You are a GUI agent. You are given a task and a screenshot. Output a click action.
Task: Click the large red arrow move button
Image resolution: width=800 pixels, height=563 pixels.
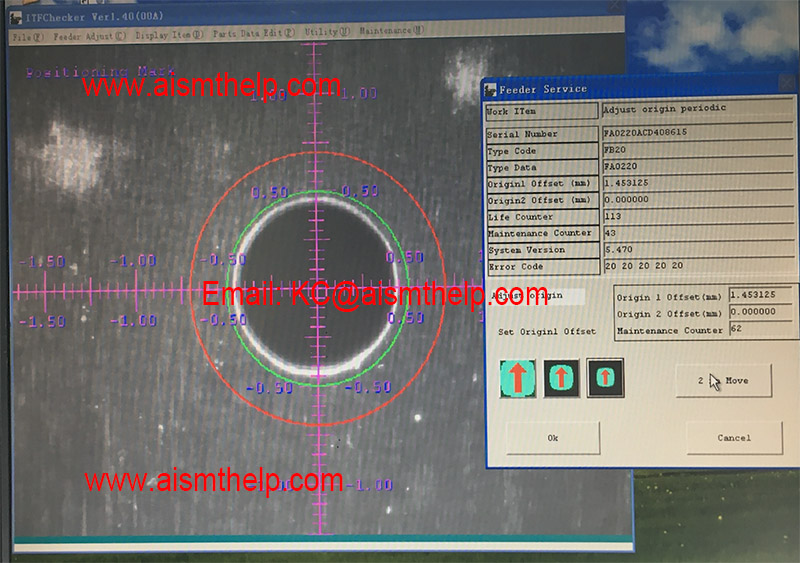pos(518,379)
